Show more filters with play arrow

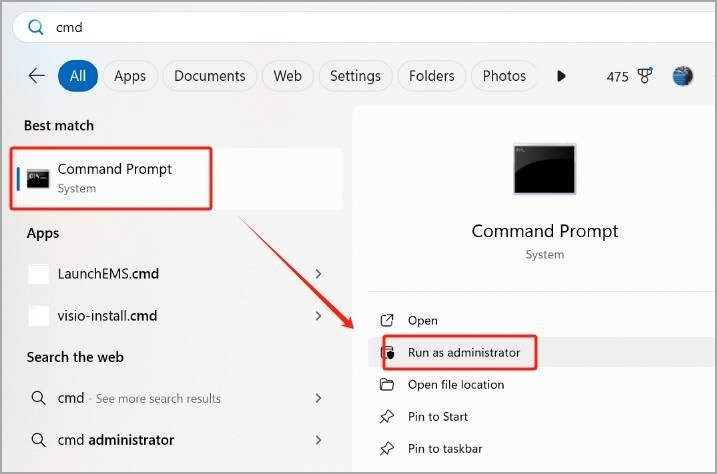click(x=561, y=76)
